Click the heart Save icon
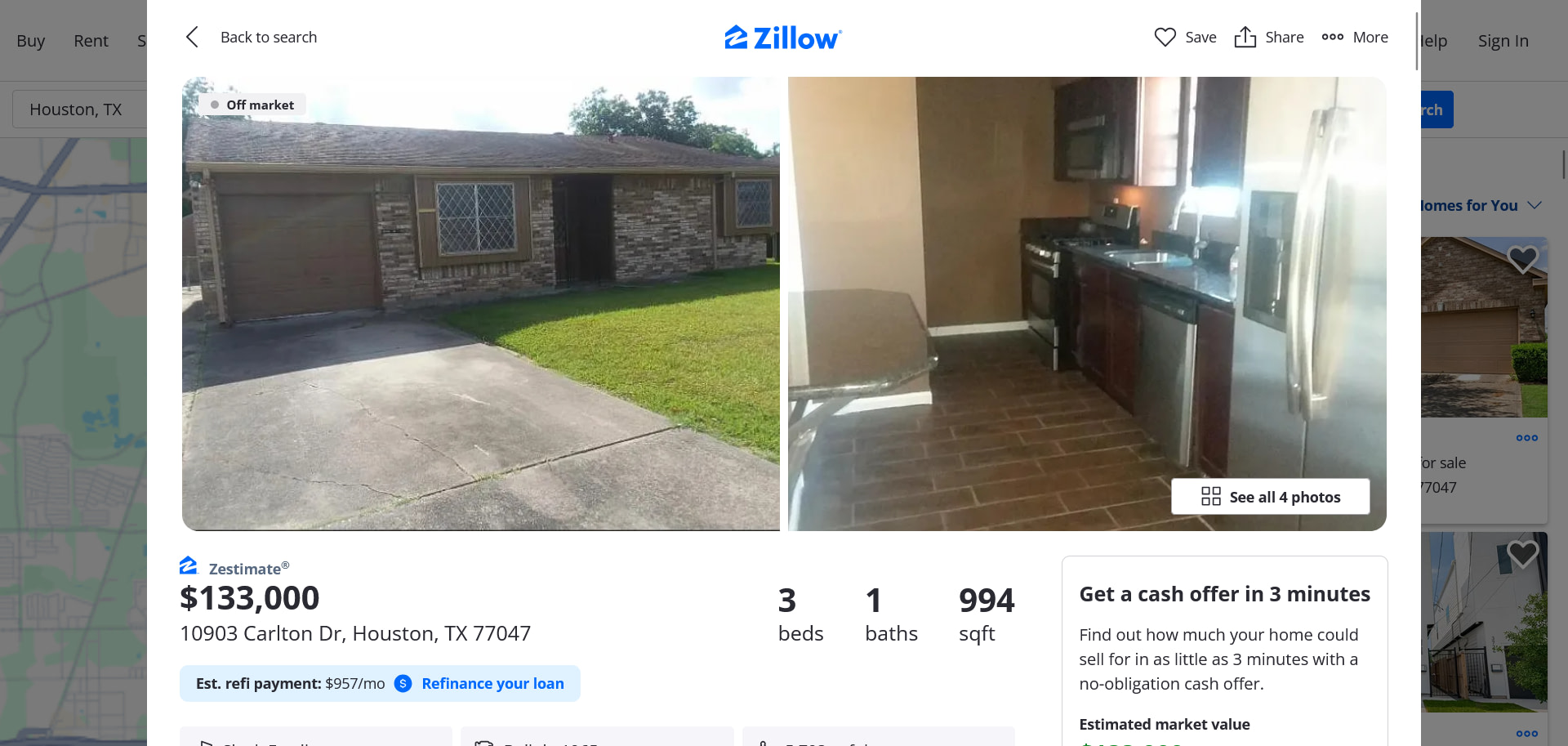The width and height of the screenshot is (1568, 746). [x=1165, y=37]
